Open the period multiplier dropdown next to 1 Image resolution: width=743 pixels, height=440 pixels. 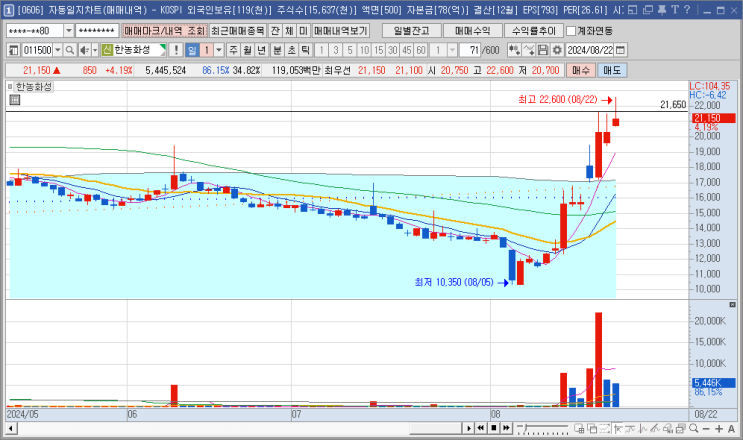click(219, 50)
